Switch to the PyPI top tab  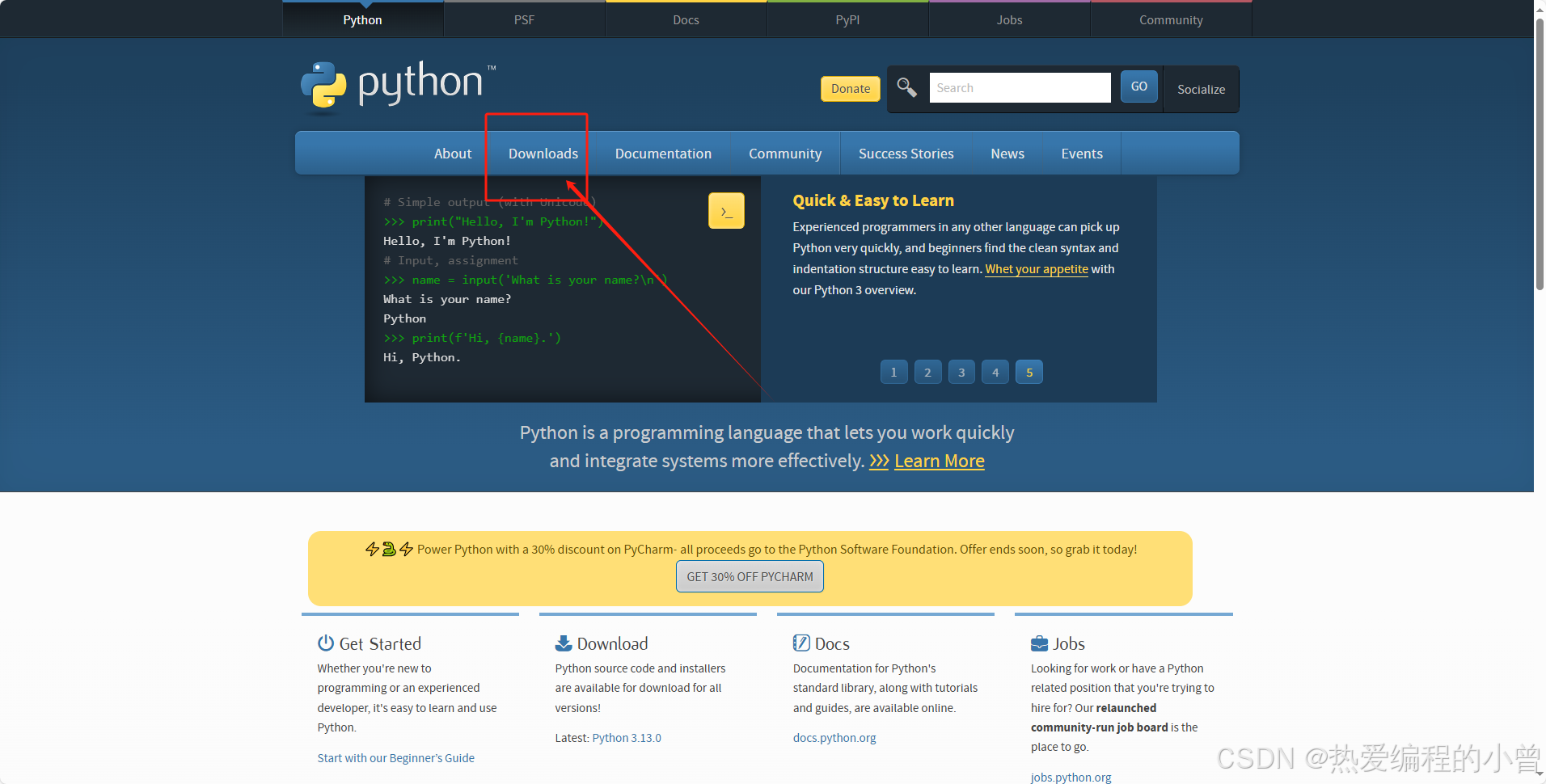click(847, 19)
